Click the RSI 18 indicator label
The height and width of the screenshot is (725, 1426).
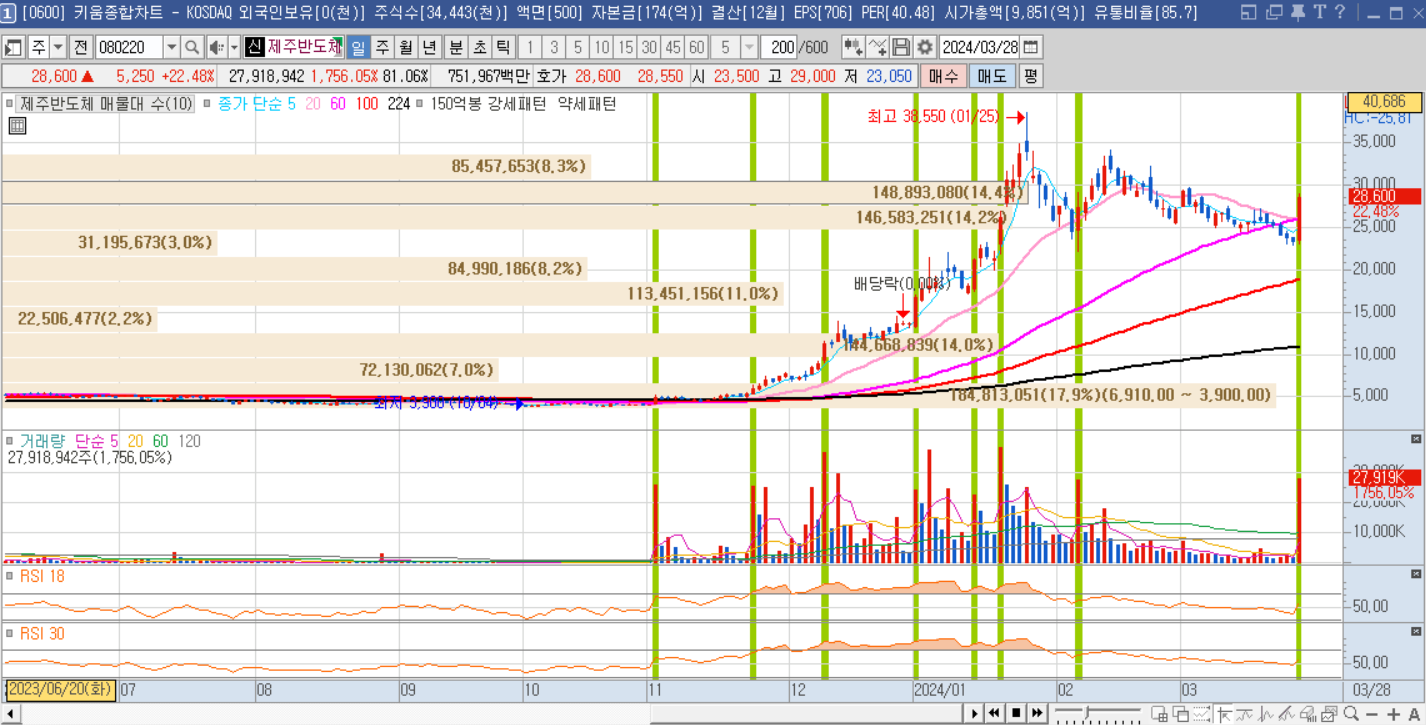[43, 575]
